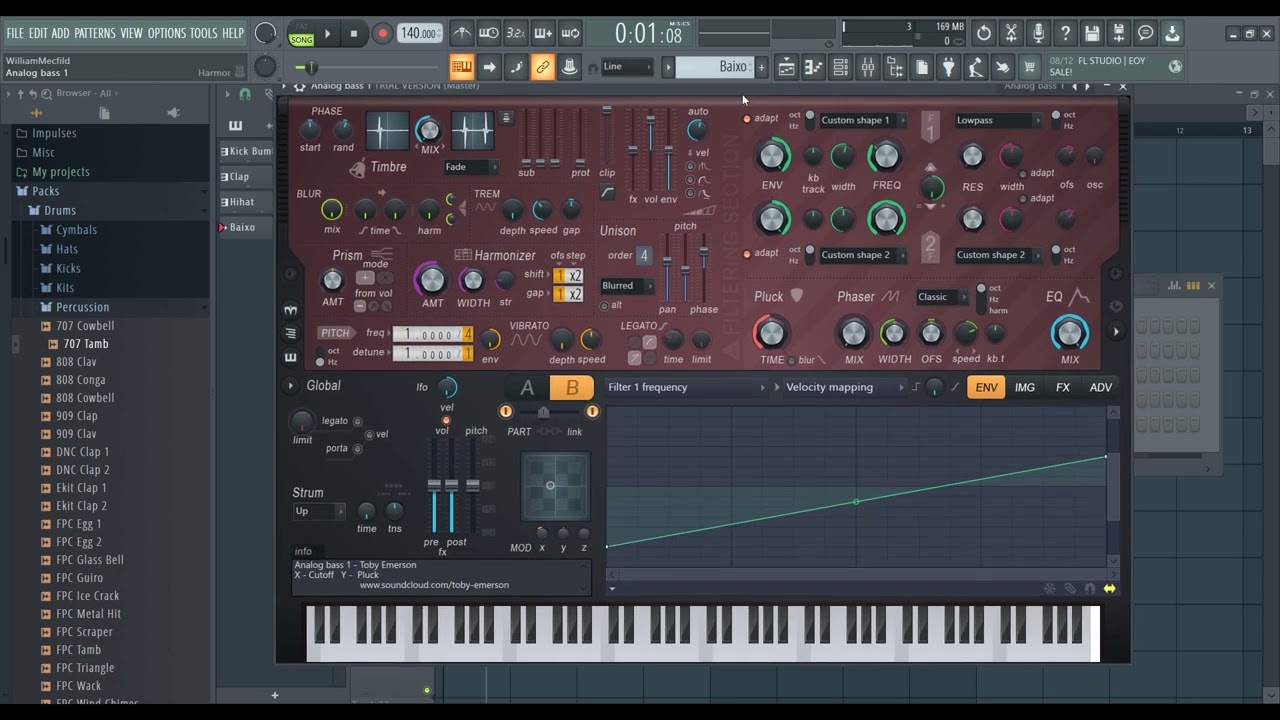
Task: Open the help question mark icon
Action: [x=1065, y=33]
